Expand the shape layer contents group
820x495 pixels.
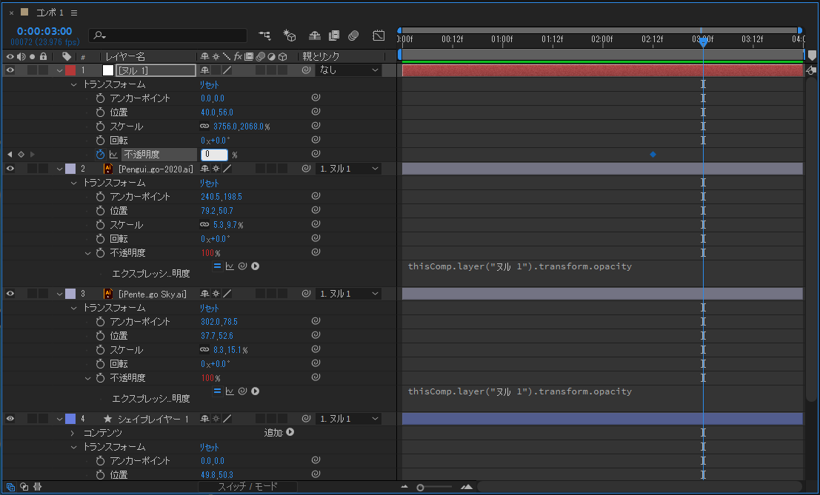coord(73,433)
